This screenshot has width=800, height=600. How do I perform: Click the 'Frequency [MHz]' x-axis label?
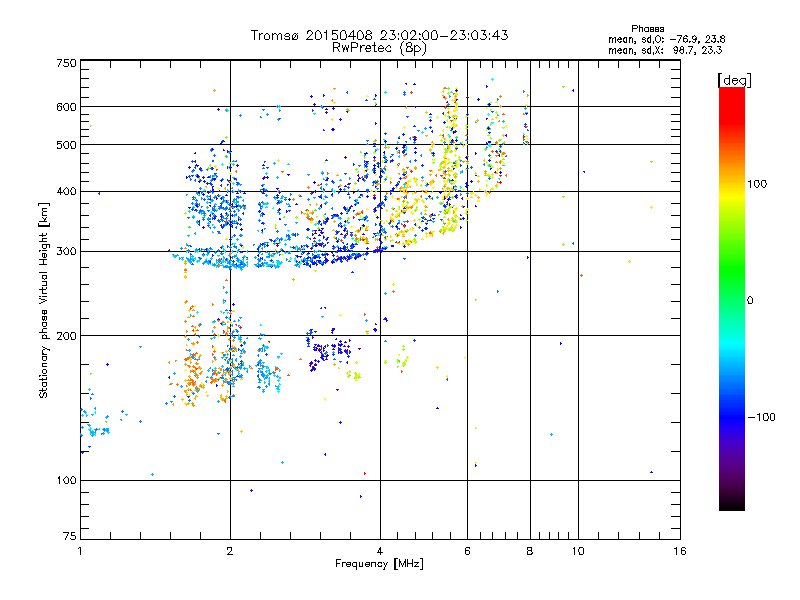coord(379,563)
